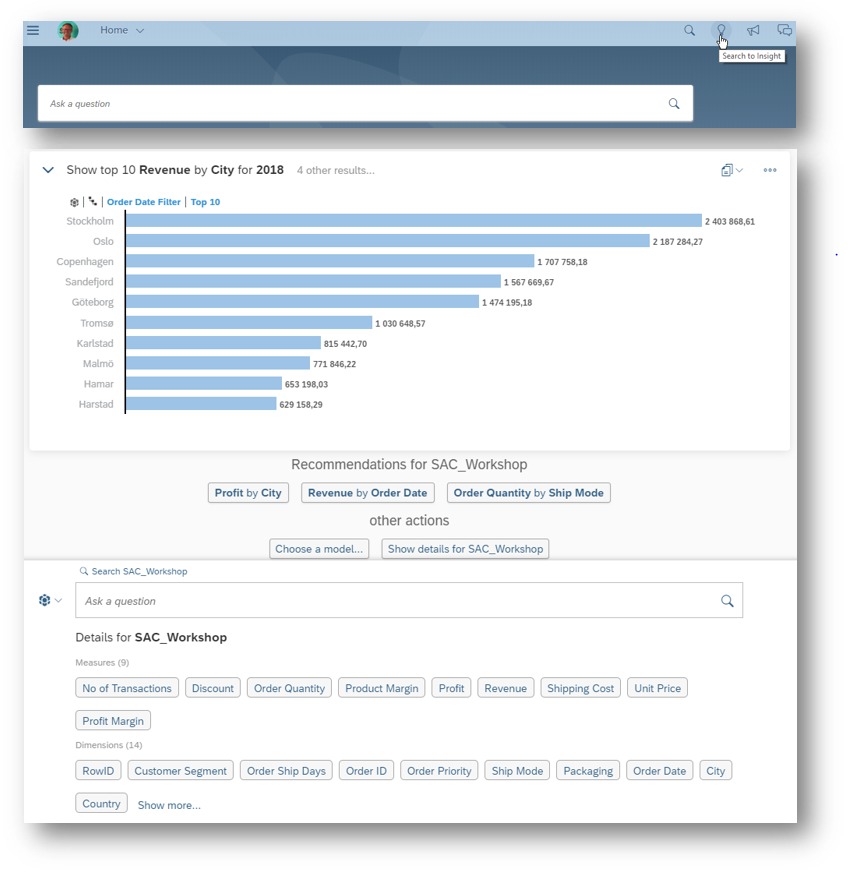The height and width of the screenshot is (875, 863).
Task: Click the Top 10 filter link
Action: tap(205, 202)
